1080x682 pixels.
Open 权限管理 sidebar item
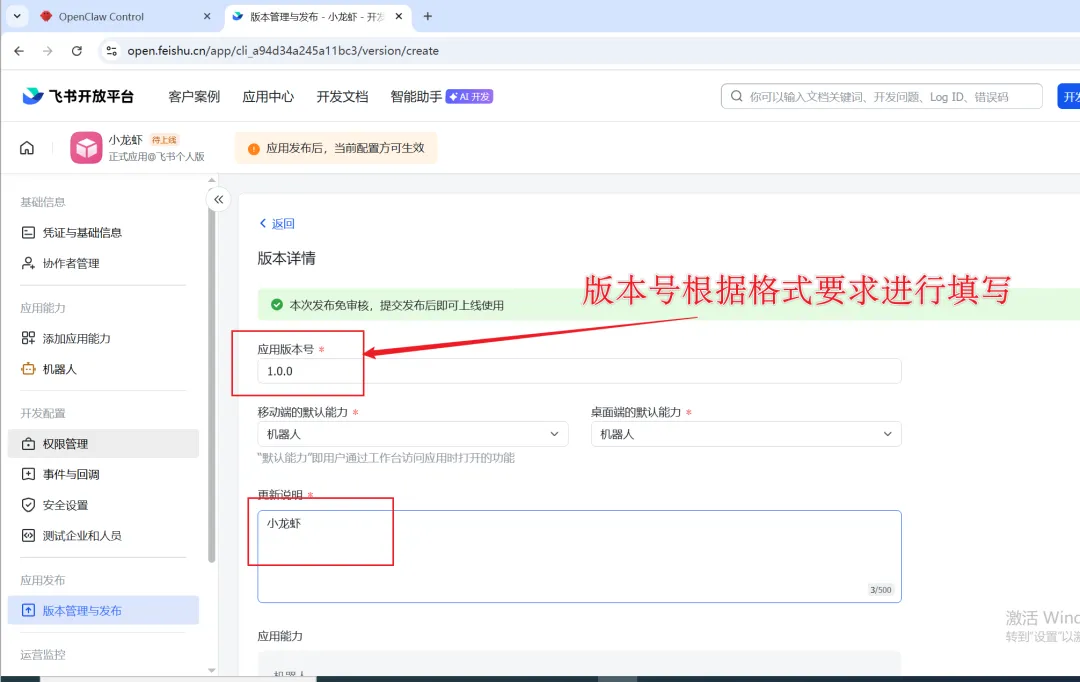tap(103, 444)
